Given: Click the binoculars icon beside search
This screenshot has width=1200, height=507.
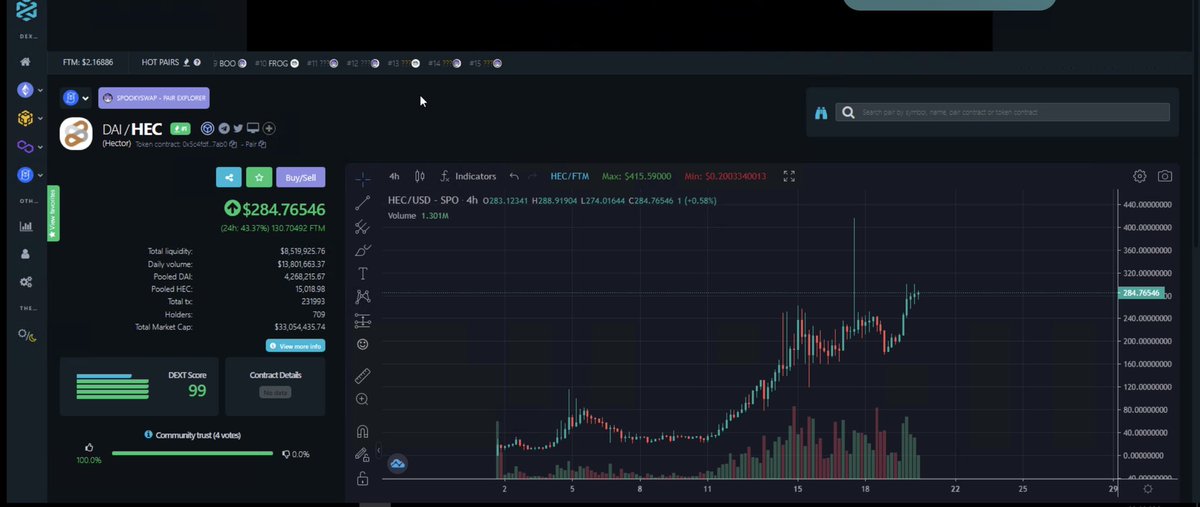Looking at the screenshot, I should [821, 113].
